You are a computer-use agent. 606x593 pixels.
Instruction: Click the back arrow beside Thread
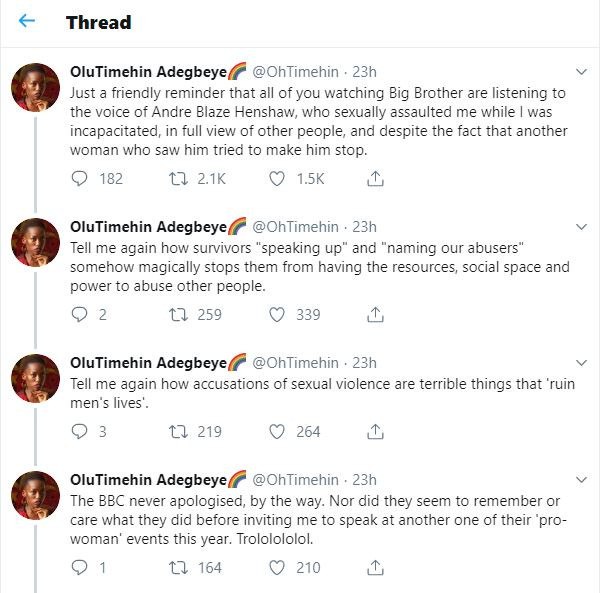[x=28, y=21]
